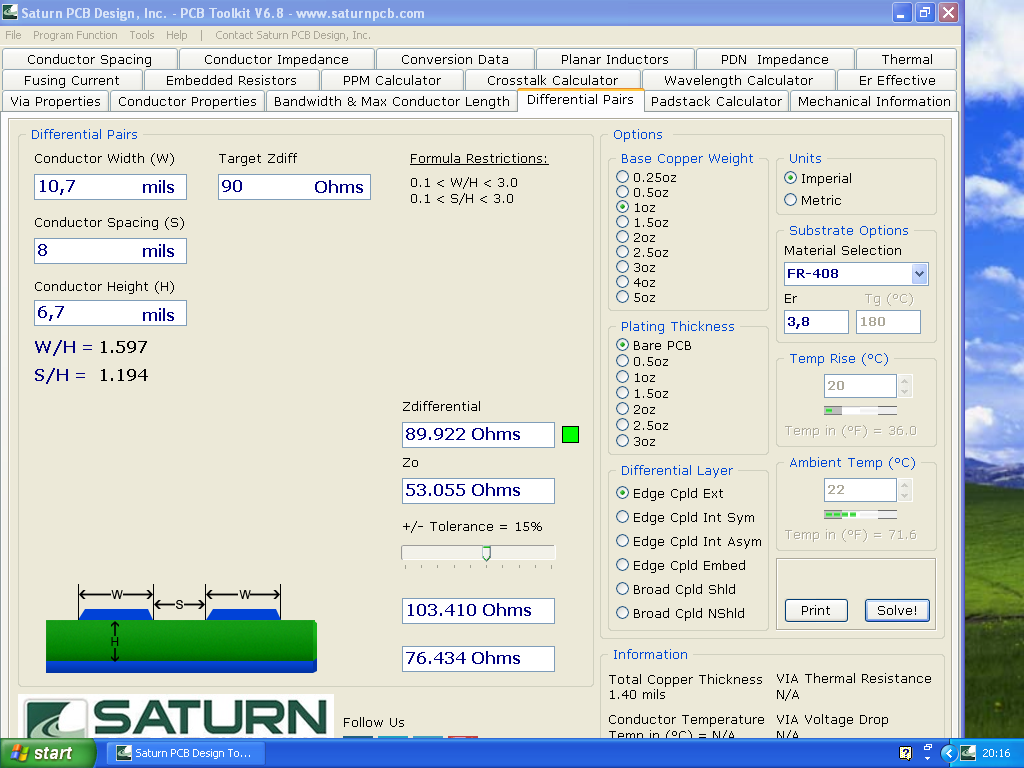Click the 103.410 Ohms upper tolerance value

click(x=478, y=611)
